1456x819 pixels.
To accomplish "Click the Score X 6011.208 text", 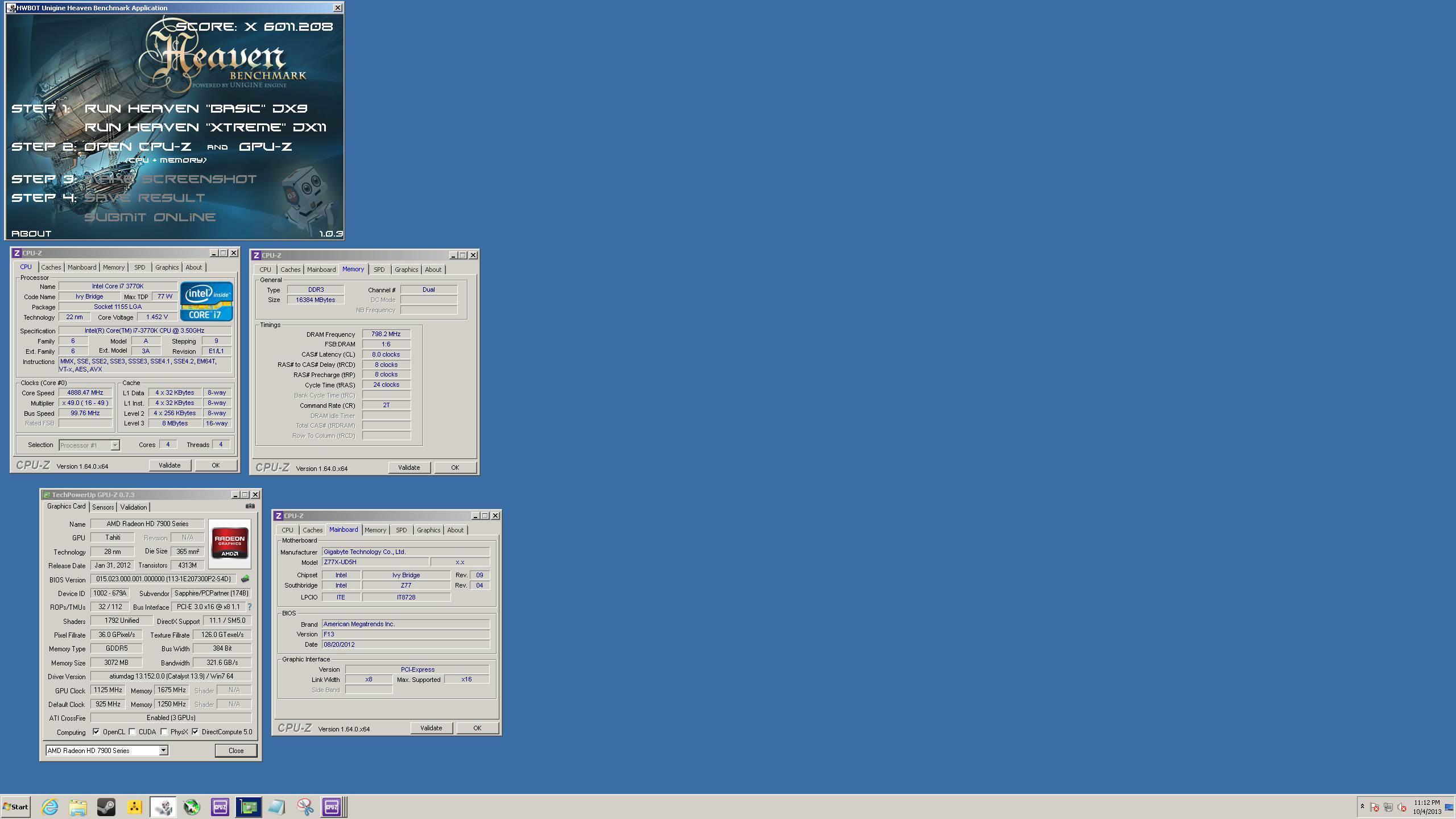I will 254,27.
